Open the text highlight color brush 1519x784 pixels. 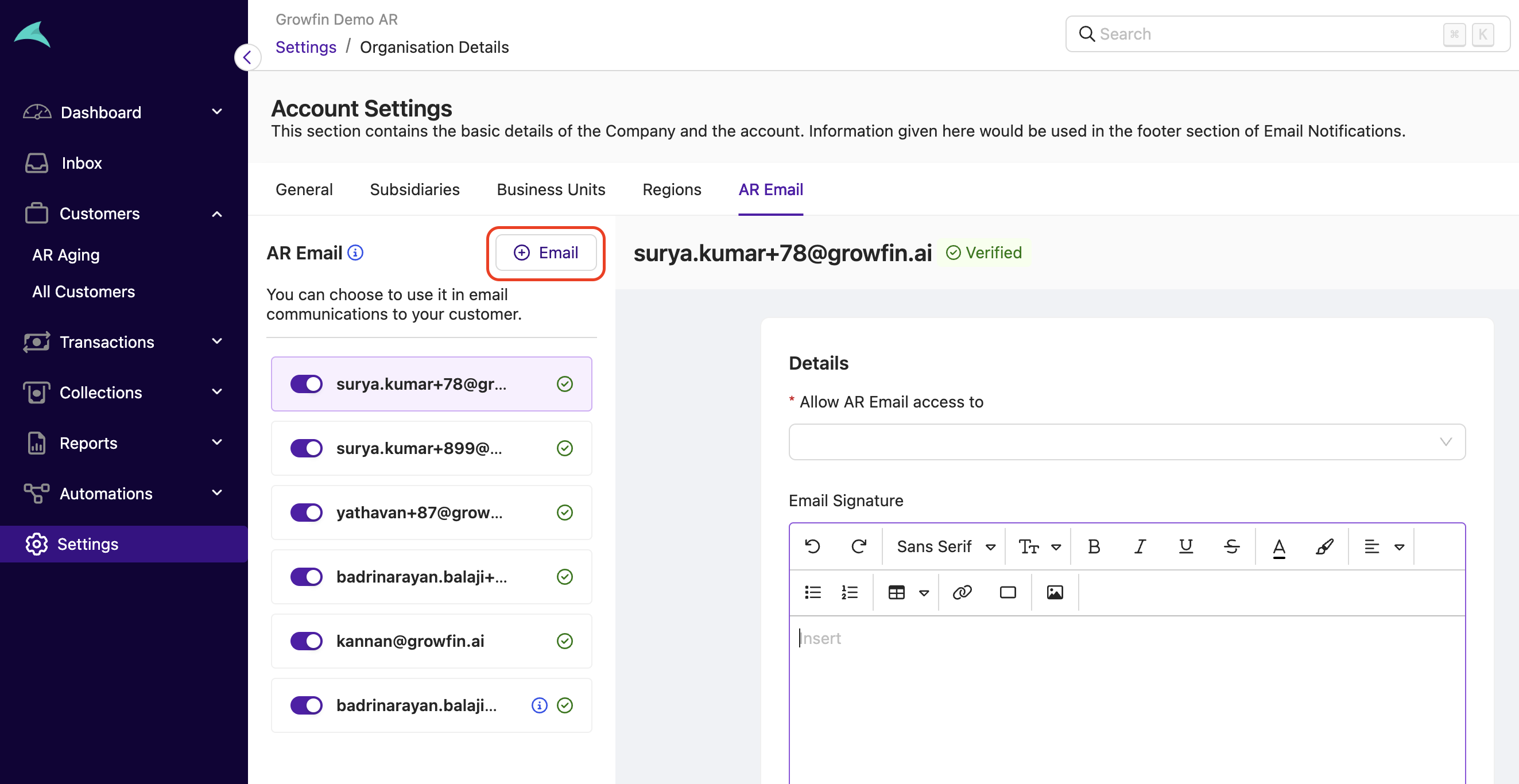pyautogui.click(x=1324, y=546)
